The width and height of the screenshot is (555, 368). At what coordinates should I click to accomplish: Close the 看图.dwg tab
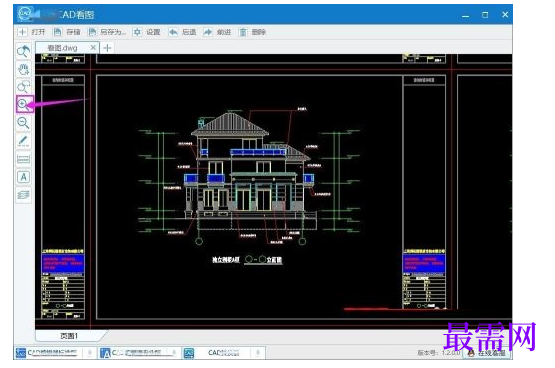click(93, 47)
